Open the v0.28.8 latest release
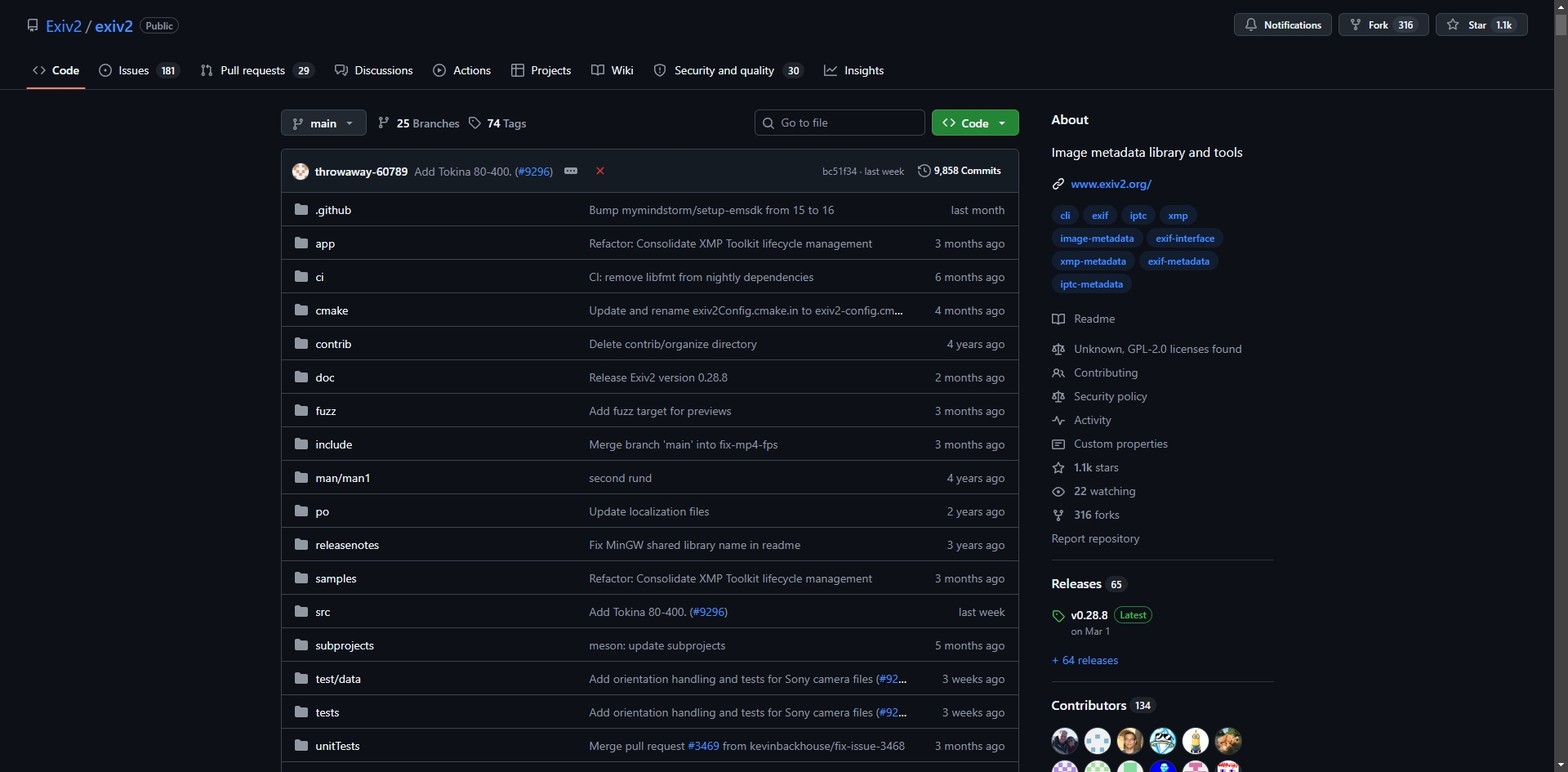Screen dimensions: 1568x772 click(x=1089, y=615)
